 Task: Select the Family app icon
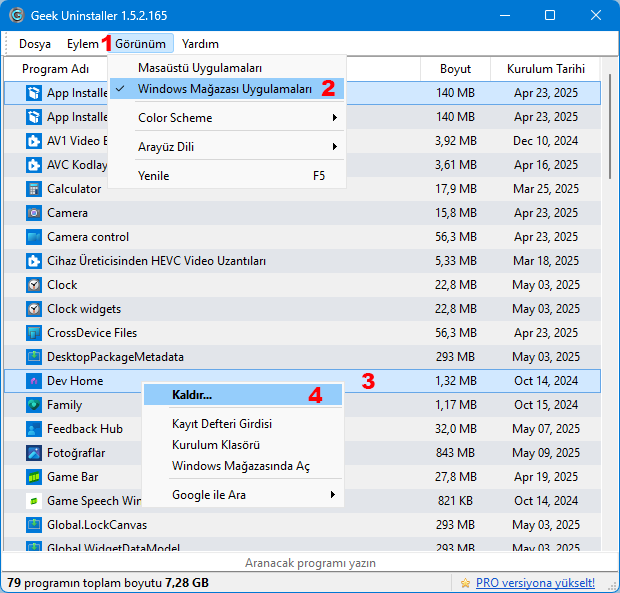tap(34, 405)
